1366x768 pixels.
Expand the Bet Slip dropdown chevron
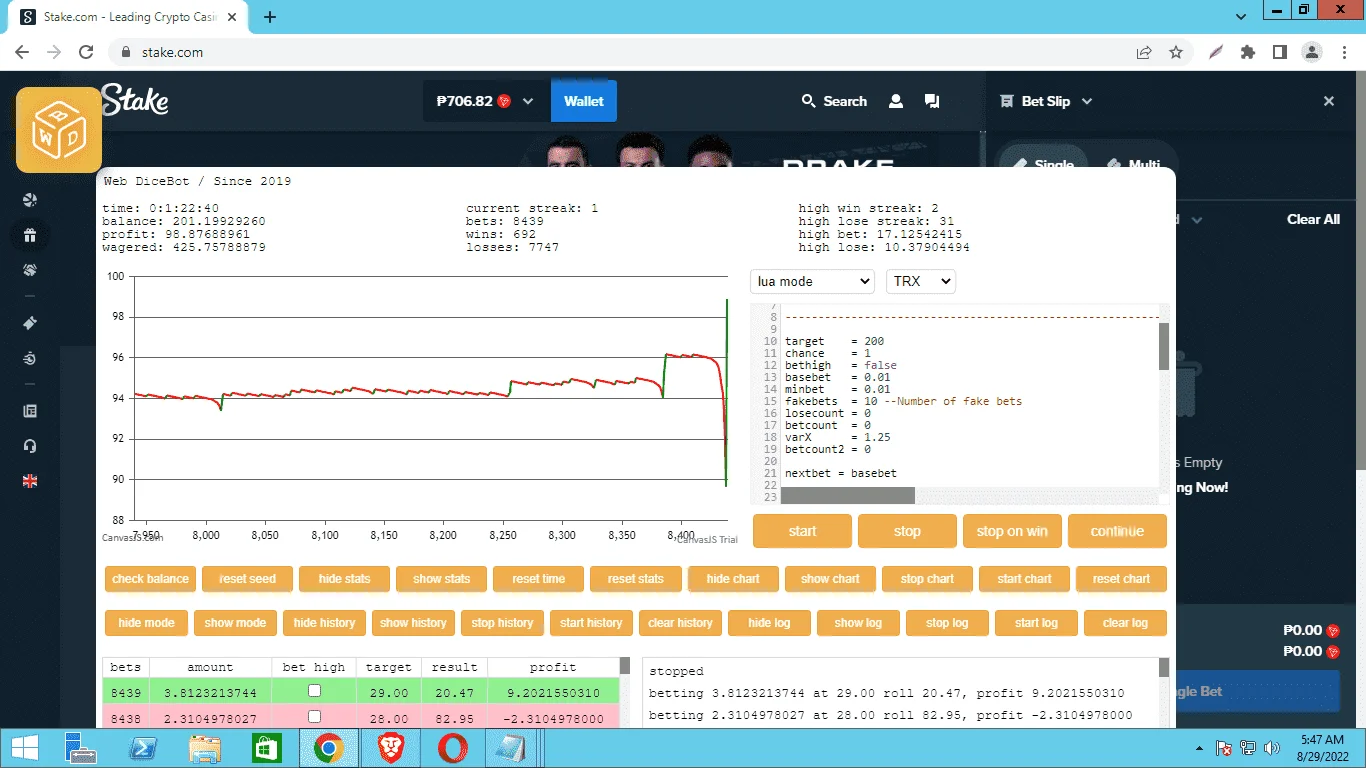[1087, 101]
